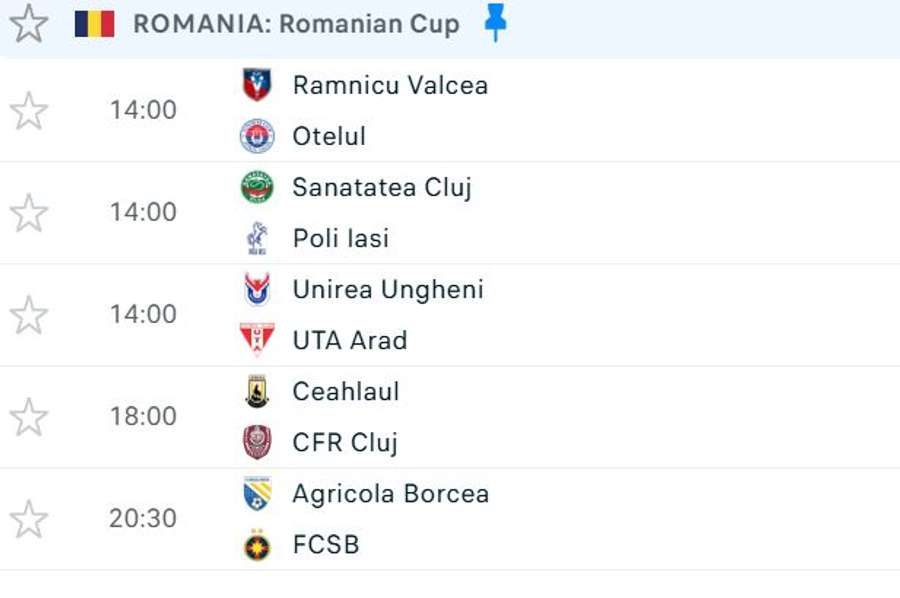Add Unirea Ungheni vs UTA Arad to favorites
This screenshot has width=900, height=598.
coord(28,315)
